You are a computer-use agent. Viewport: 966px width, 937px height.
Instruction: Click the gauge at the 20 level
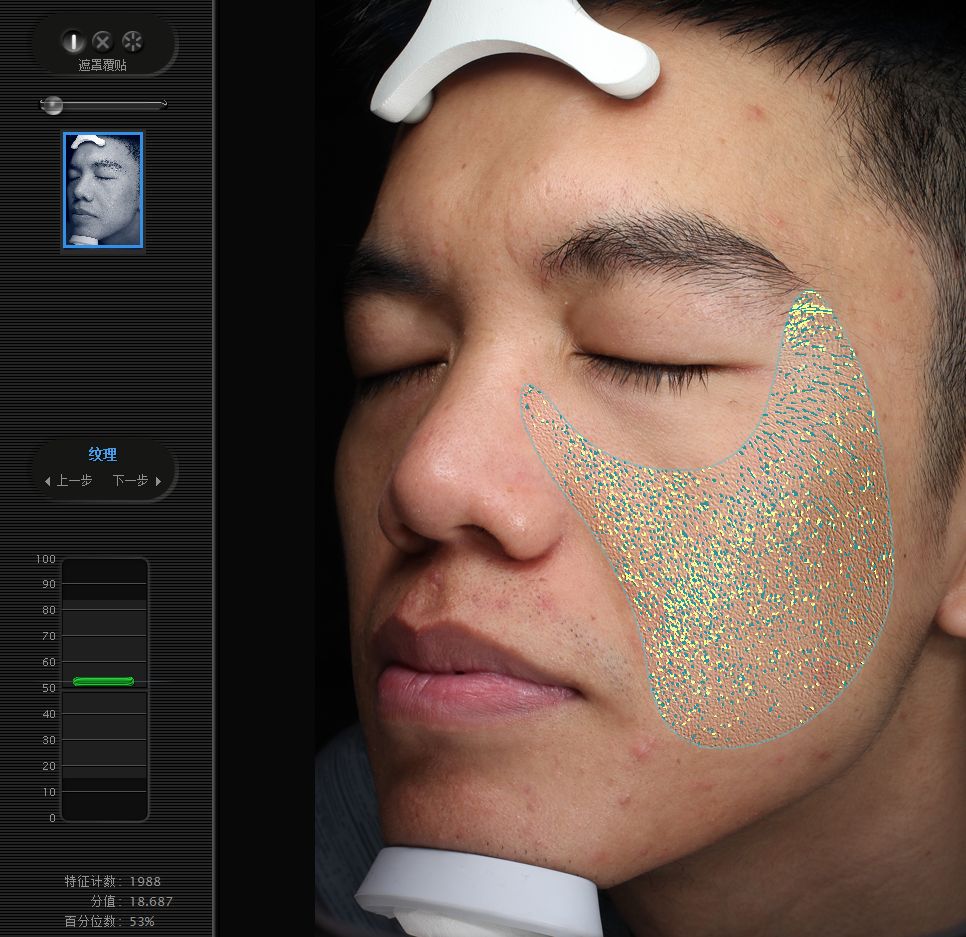[104, 766]
